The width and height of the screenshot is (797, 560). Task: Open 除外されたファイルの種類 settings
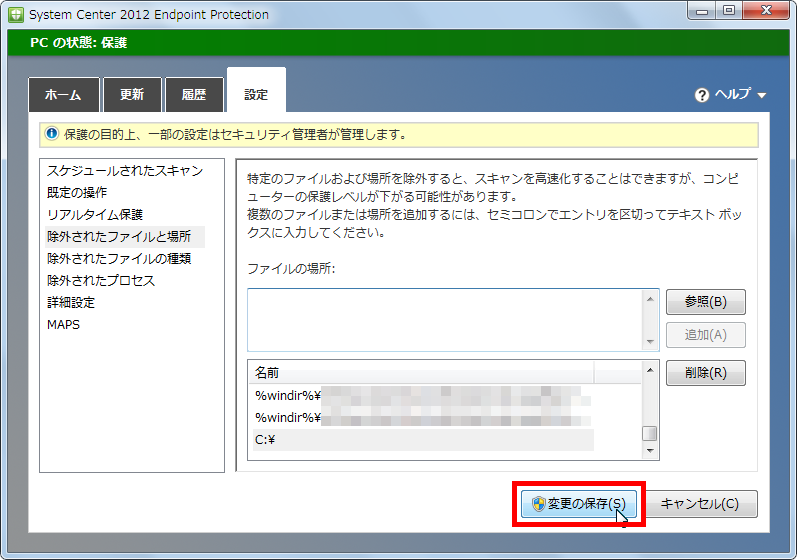pyautogui.click(x=119, y=259)
